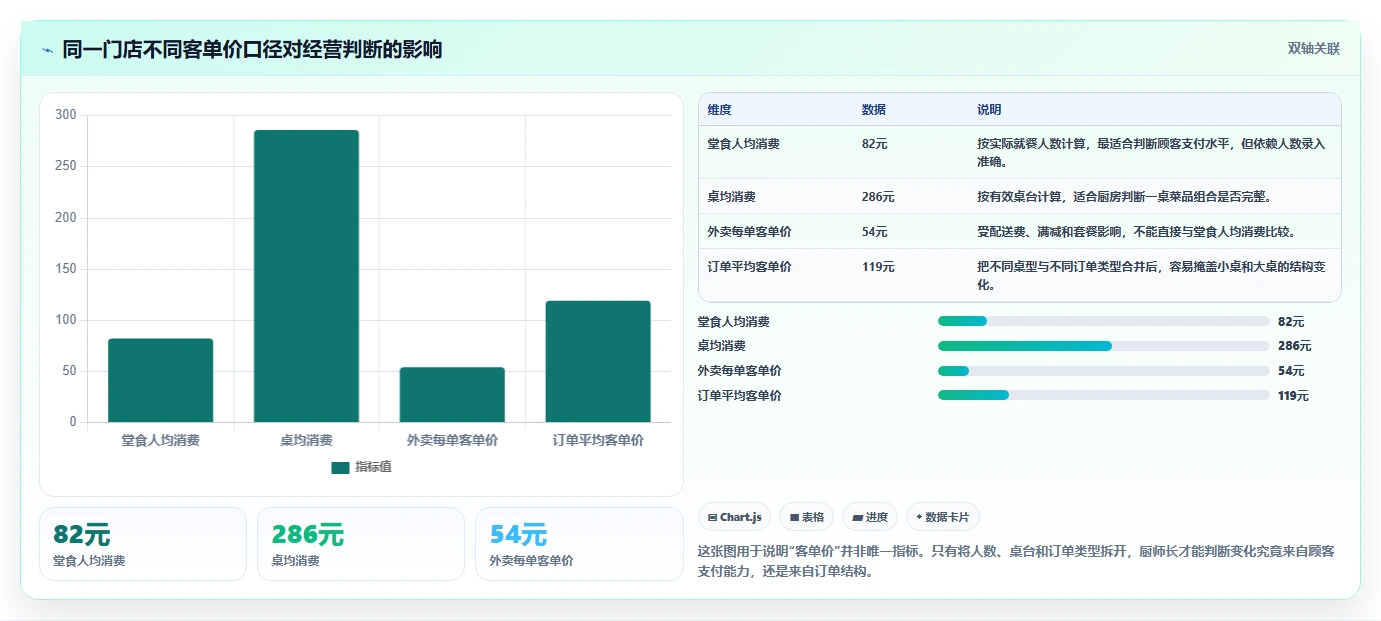Click the 82元 value in the table
The image size is (1381, 621).
(874, 144)
